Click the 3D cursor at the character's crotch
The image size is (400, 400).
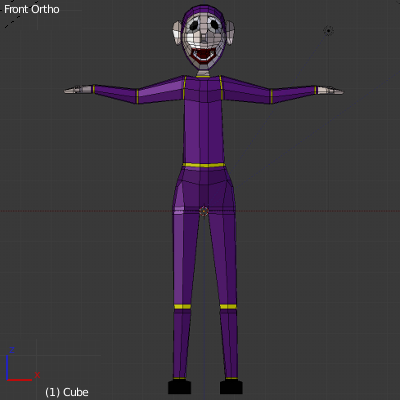pyautogui.click(x=204, y=211)
